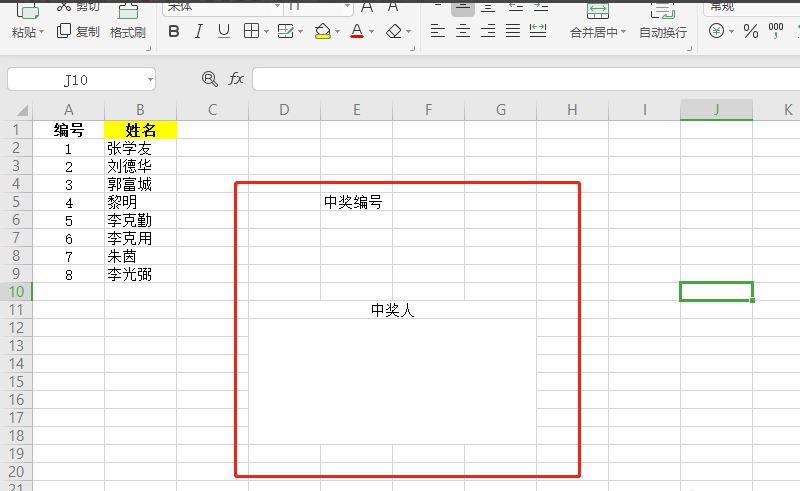Open the yellow fill color dropdown arrow
This screenshot has height=491, width=800.
pyautogui.click(x=338, y=31)
